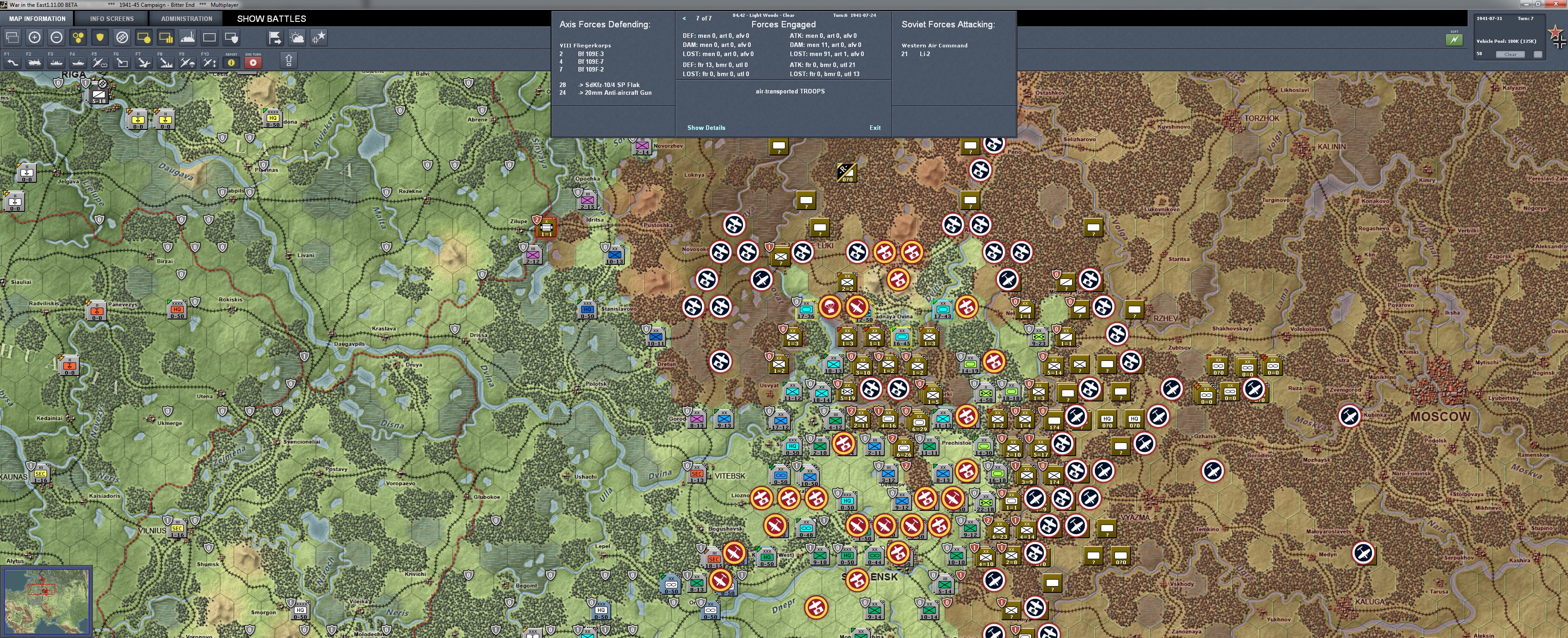Toggle the unit modes yellow circle button

(144, 38)
